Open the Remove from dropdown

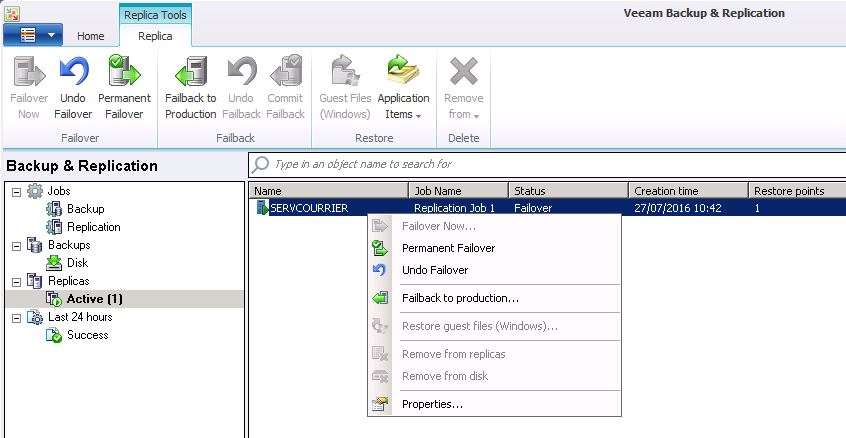click(x=463, y=89)
